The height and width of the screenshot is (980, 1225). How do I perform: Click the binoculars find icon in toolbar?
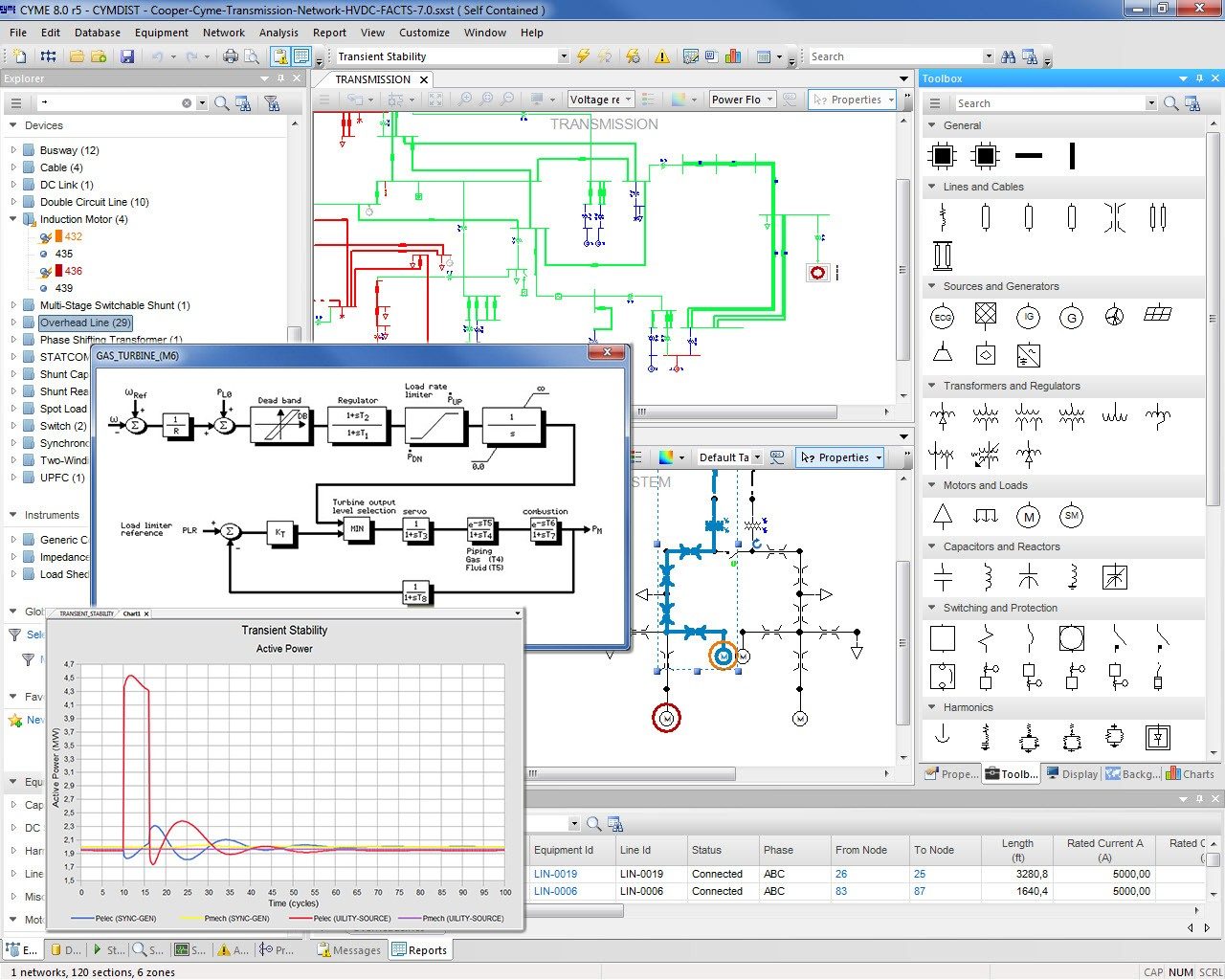coord(1008,56)
